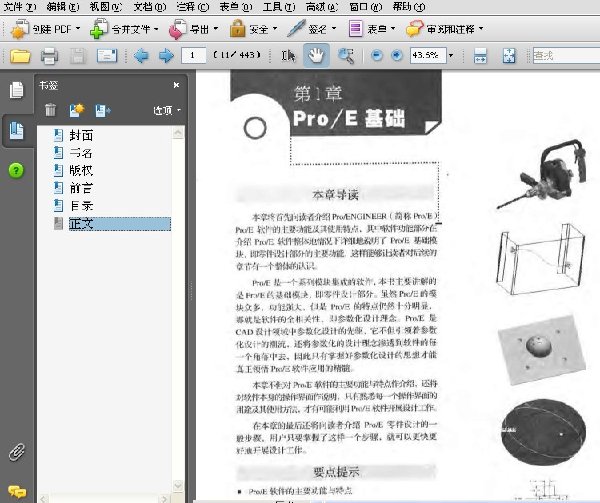The width and height of the screenshot is (600, 503).
Task: Click the 查找 search field
Action: 566,55
